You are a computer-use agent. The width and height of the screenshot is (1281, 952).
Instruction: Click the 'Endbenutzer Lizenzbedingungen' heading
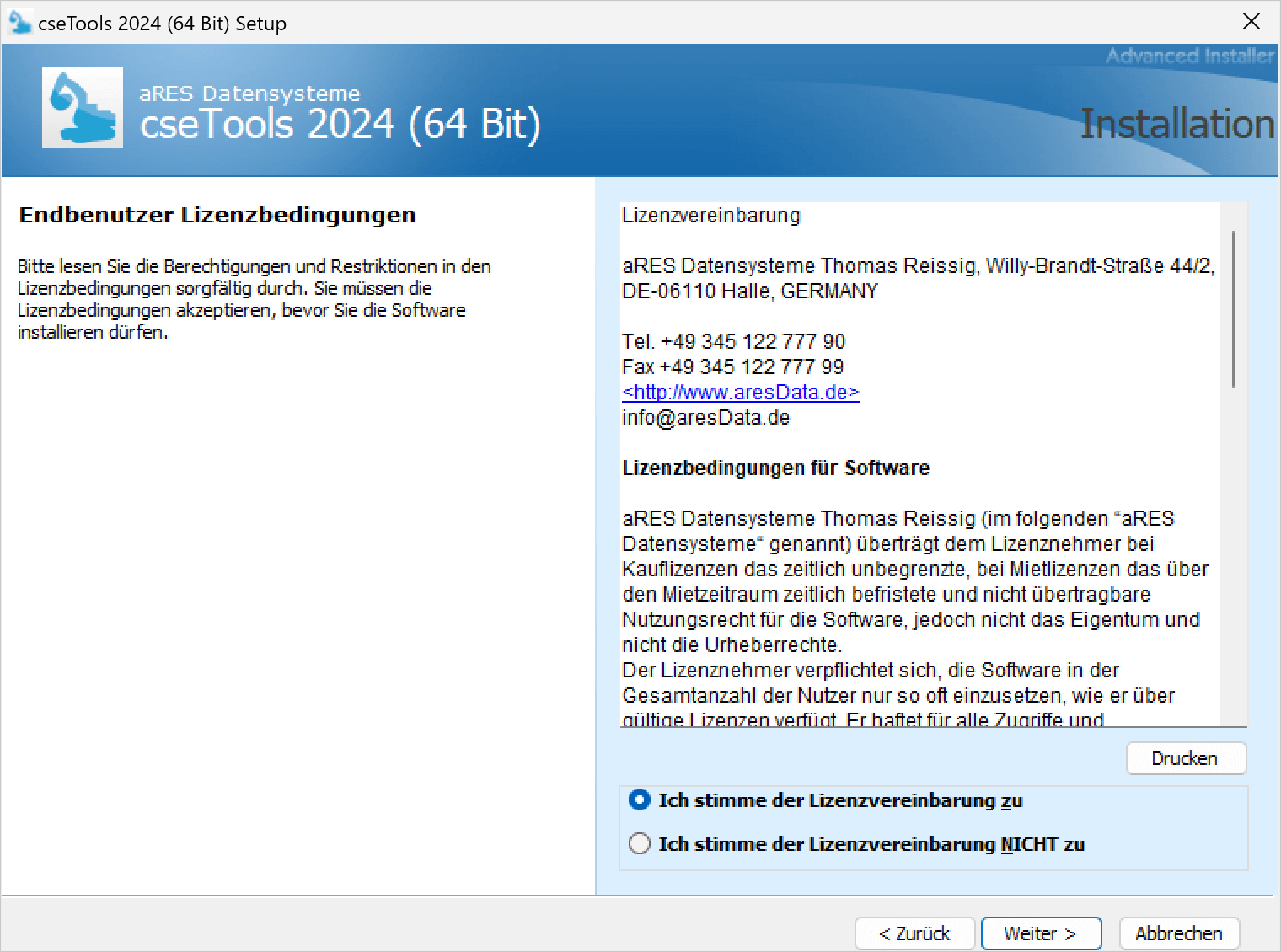point(217,215)
